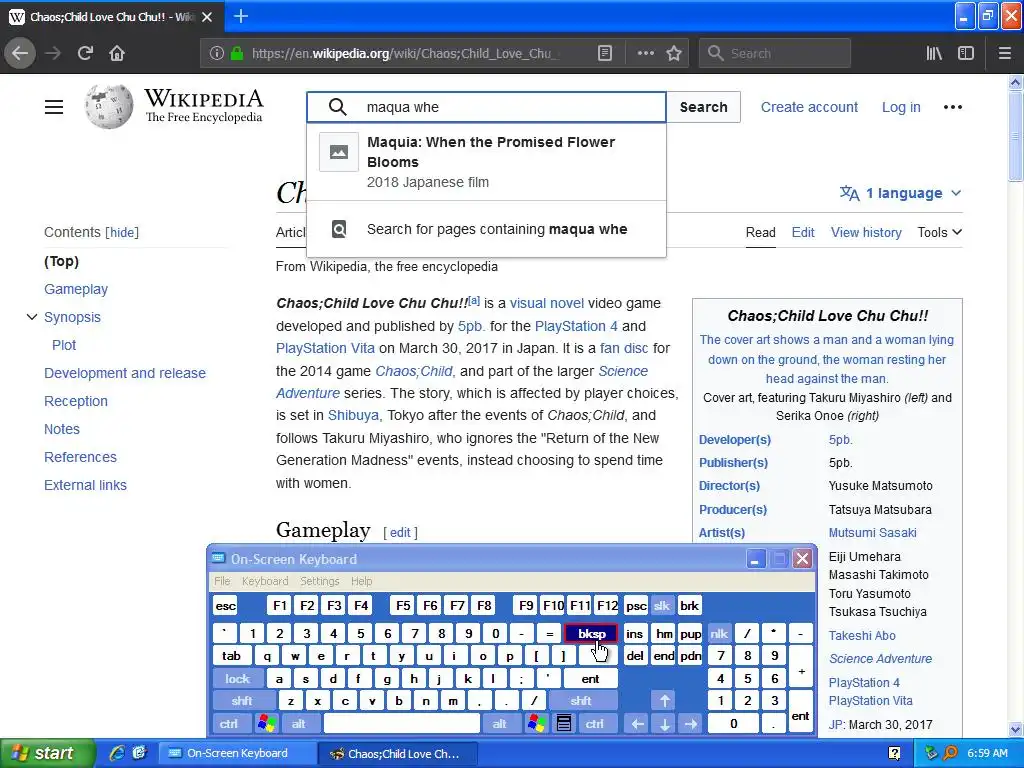
Task: Toggle the left ctrl key
Action: coord(229,724)
